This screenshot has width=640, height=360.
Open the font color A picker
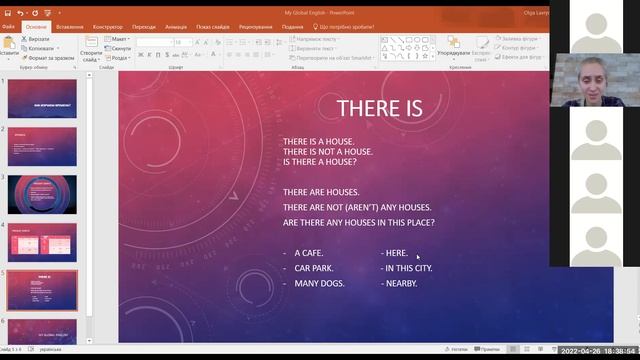click(x=213, y=55)
